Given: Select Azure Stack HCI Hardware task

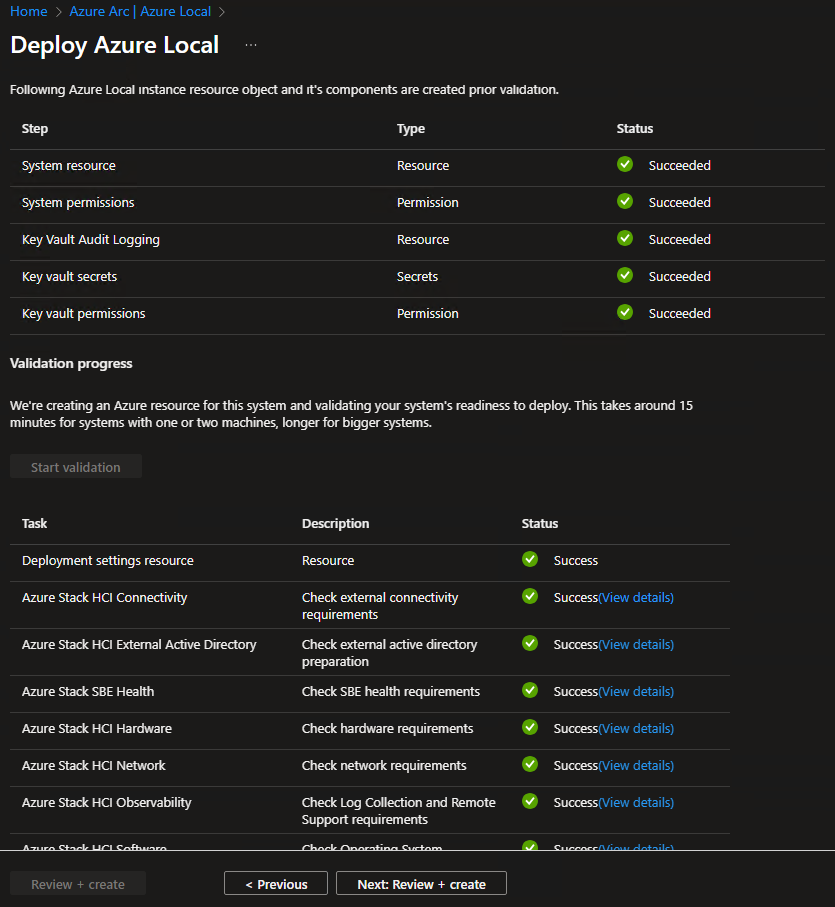Looking at the screenshot, I should click(370, 731).
